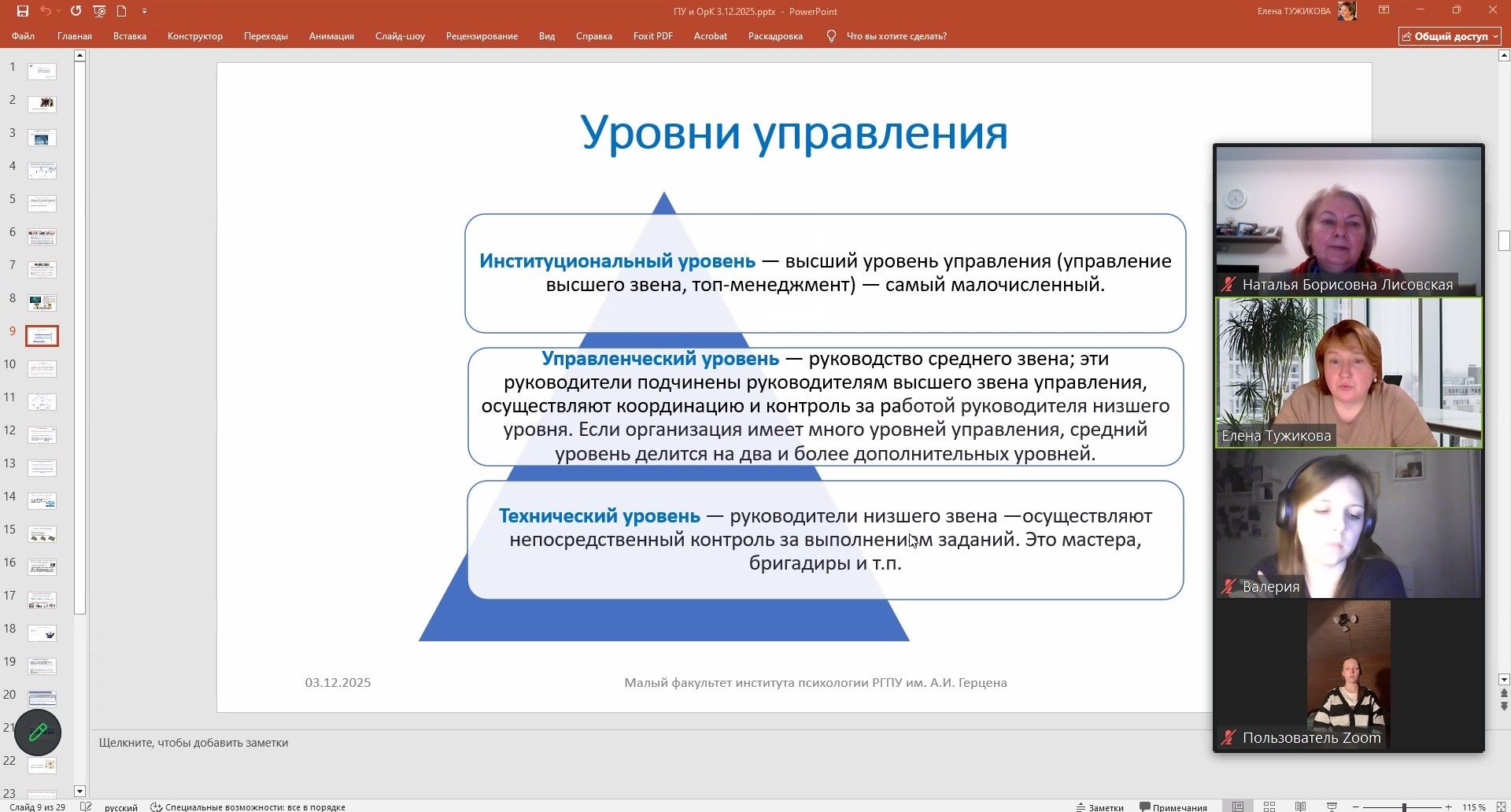Click the zoom slider handle
The height and width of the screenshot is (812, 1511).
click(1404, 806)
